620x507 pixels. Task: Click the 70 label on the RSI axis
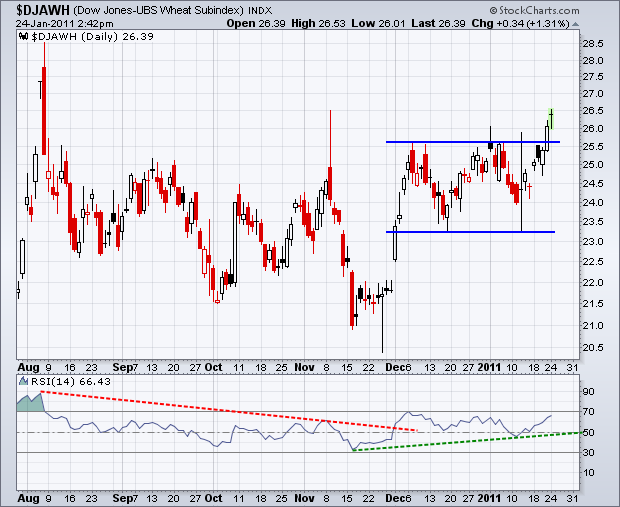(588, 412)
